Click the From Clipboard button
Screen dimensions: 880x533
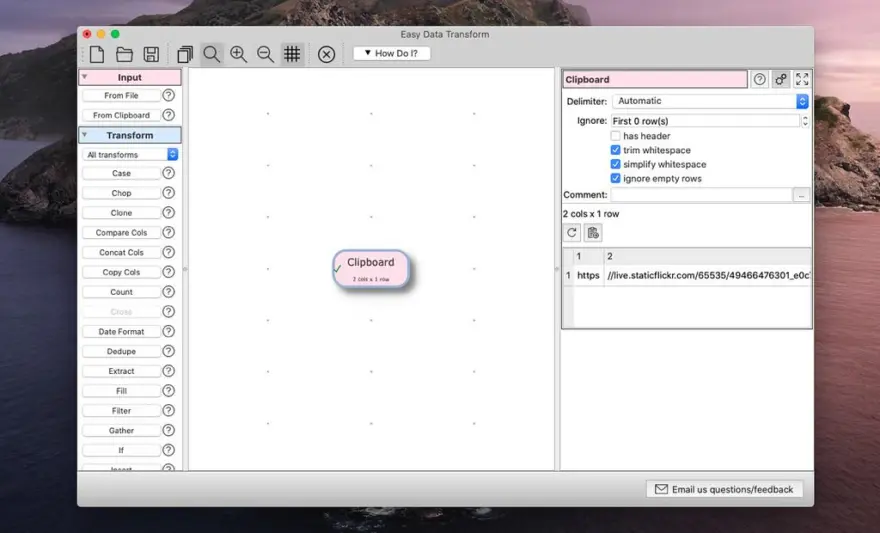tap(121, 115)
